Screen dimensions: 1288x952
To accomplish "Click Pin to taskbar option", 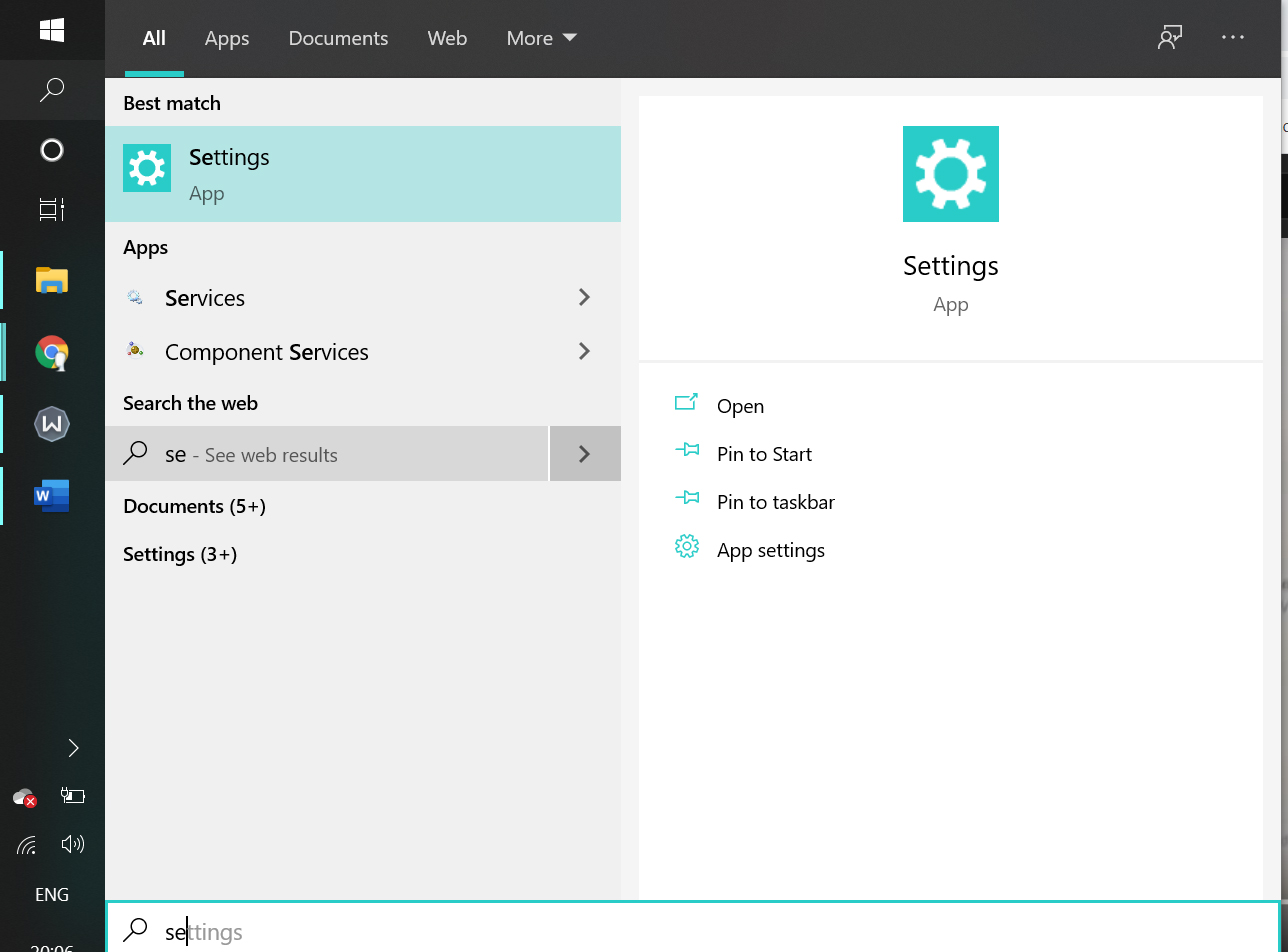I will pyautogui.click(x=775, y=502).
